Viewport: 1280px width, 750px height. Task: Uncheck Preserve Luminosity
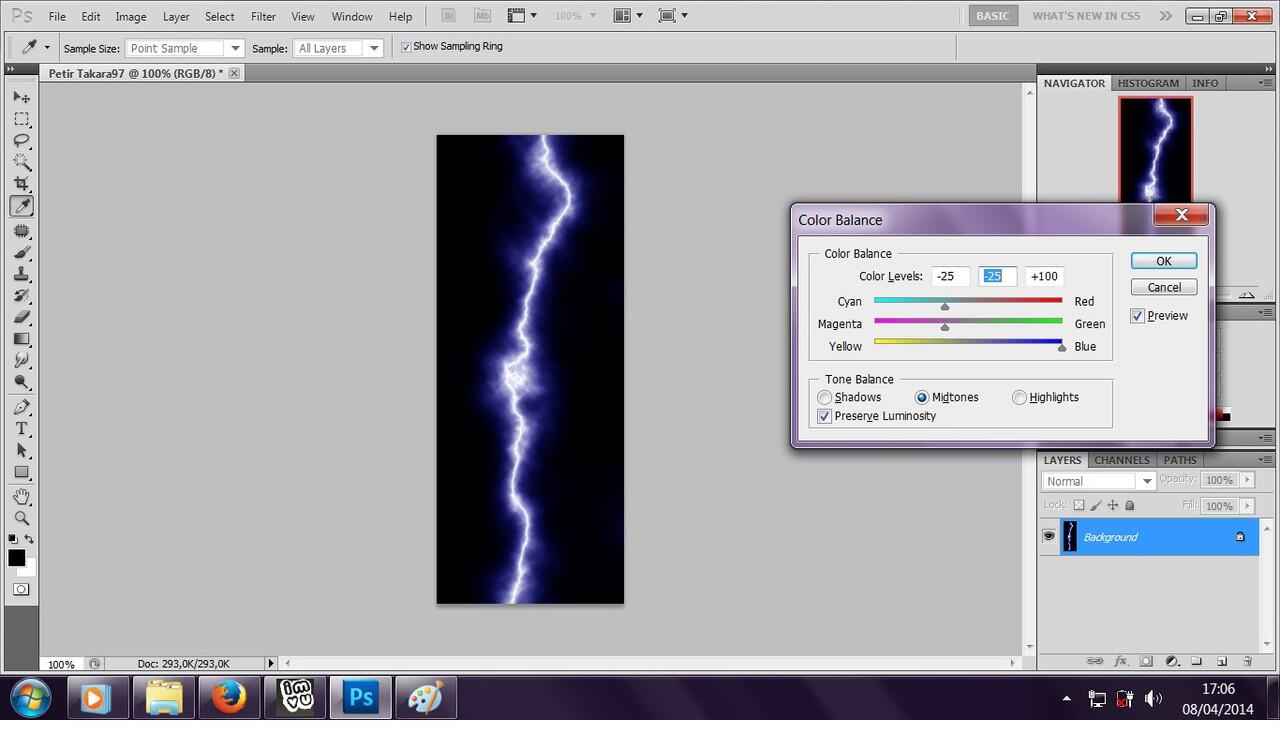(824, 416)
